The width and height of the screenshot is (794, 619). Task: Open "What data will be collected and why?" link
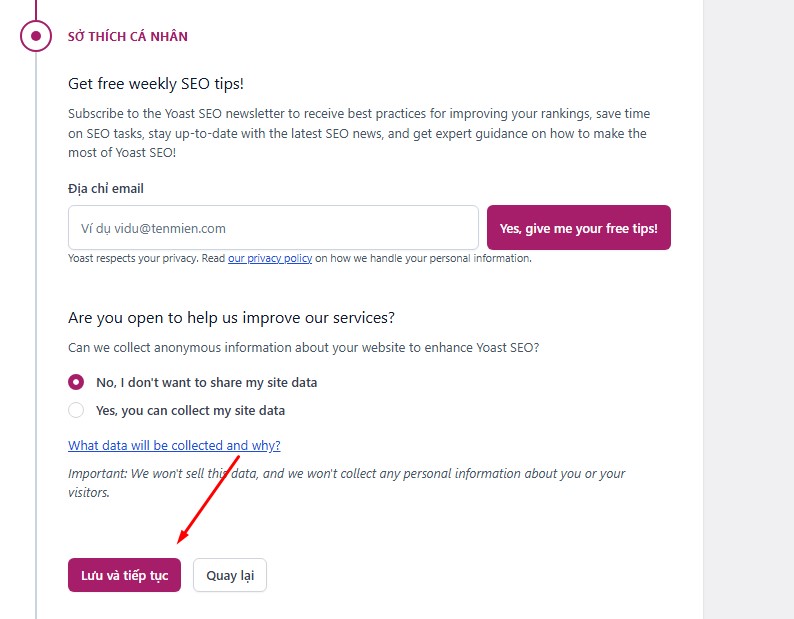(174, 446)
